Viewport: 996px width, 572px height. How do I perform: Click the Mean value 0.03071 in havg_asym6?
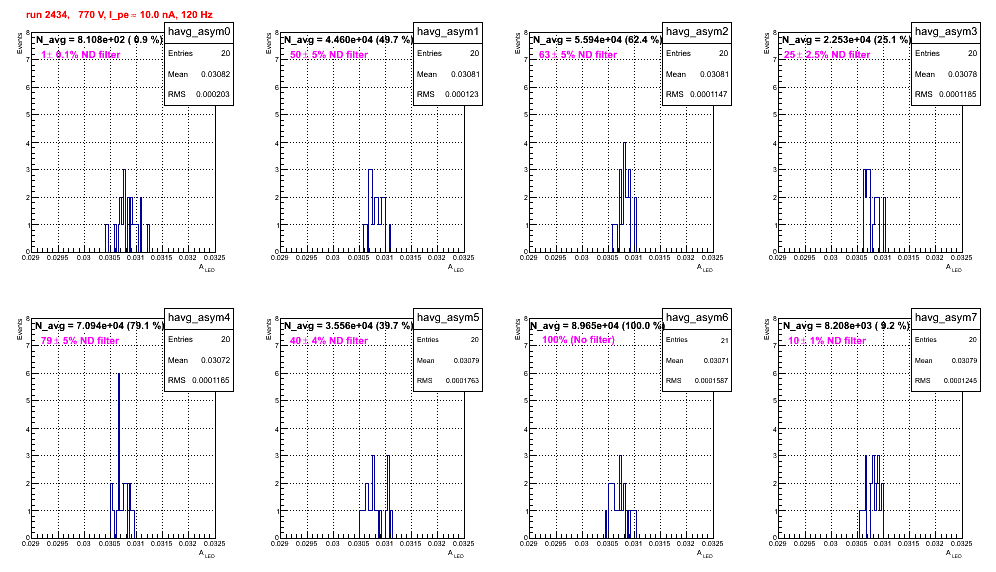pyautogui.click(x=716, y=360)
